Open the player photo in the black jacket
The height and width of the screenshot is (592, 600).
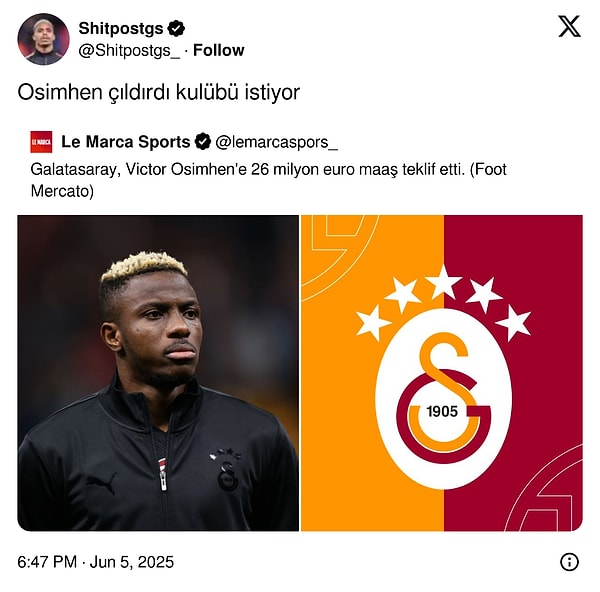[158, 373]
